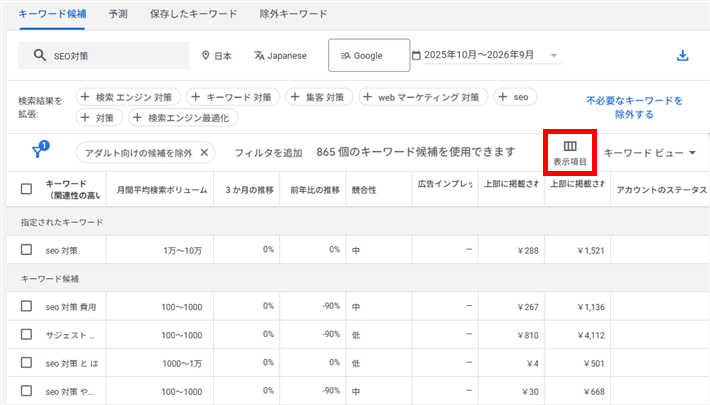Open the Google search network selector
Viewport: 710px width, 405px height.
pos(369,55)
